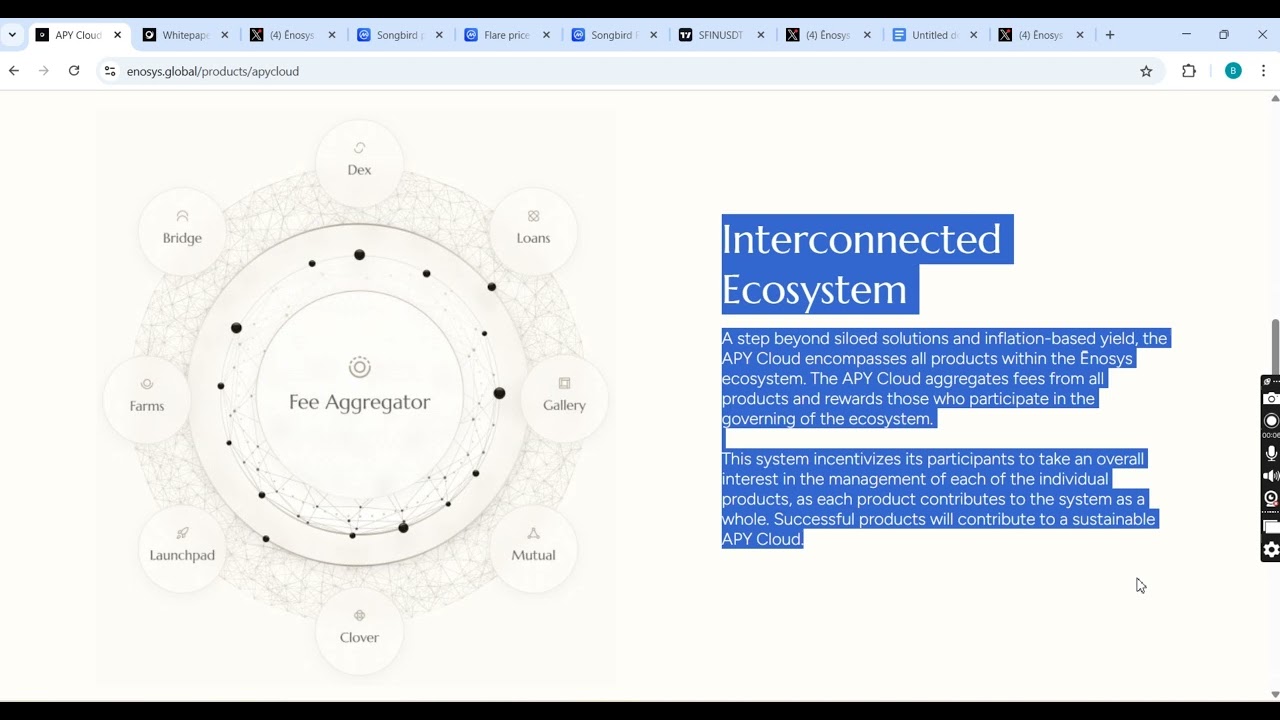Open recorder widget settings gear
The image size is (1280, 720).
pos(1271,549)
